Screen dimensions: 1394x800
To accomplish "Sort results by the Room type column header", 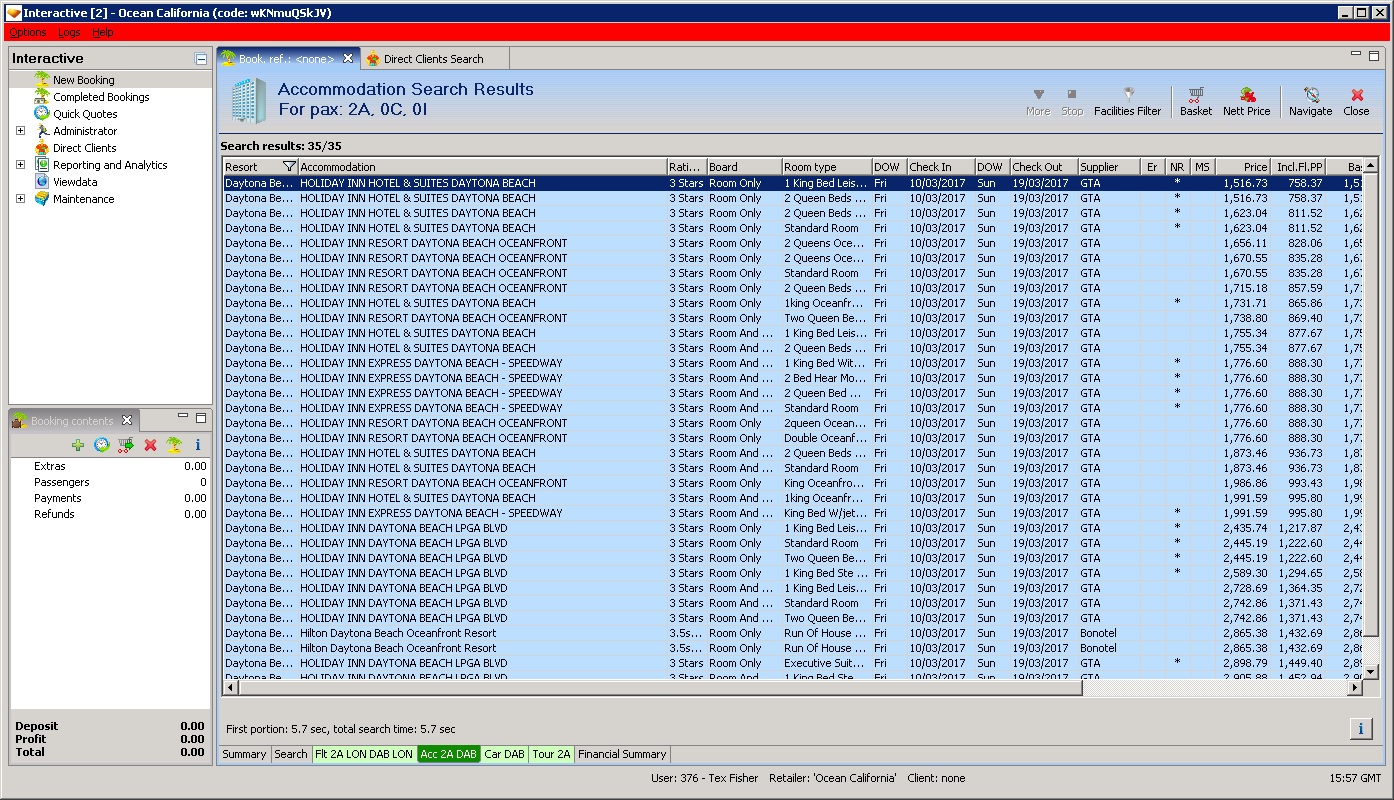I will (826, 167).
